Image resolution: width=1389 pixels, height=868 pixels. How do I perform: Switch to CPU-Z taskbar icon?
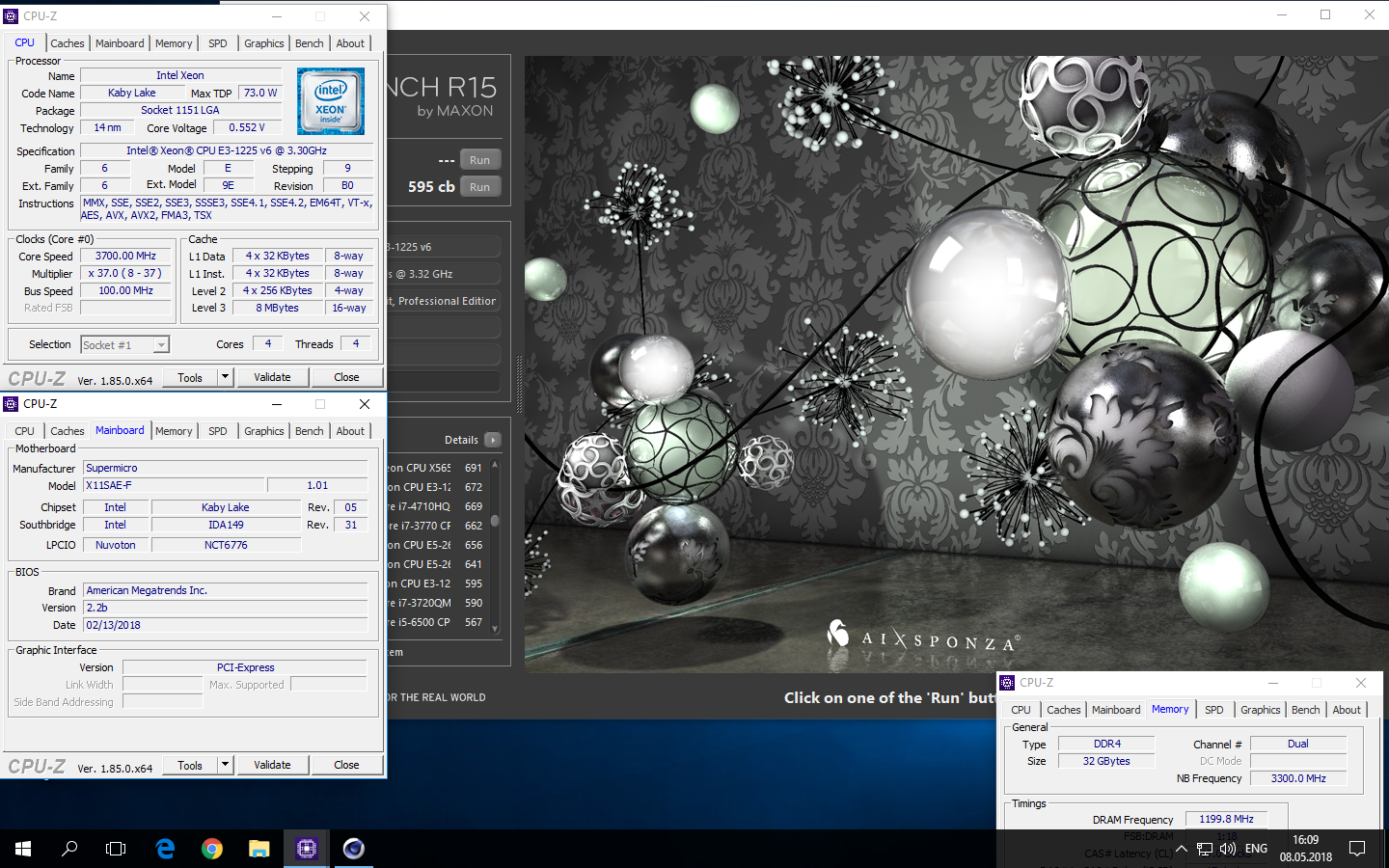click(307, 849)
